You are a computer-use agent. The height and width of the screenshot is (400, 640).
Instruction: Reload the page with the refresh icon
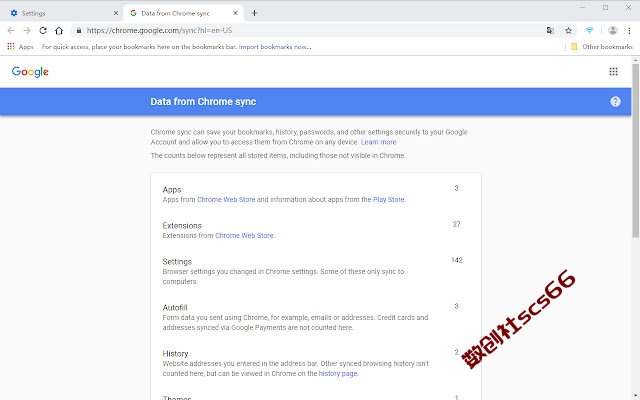click(43, 30)
